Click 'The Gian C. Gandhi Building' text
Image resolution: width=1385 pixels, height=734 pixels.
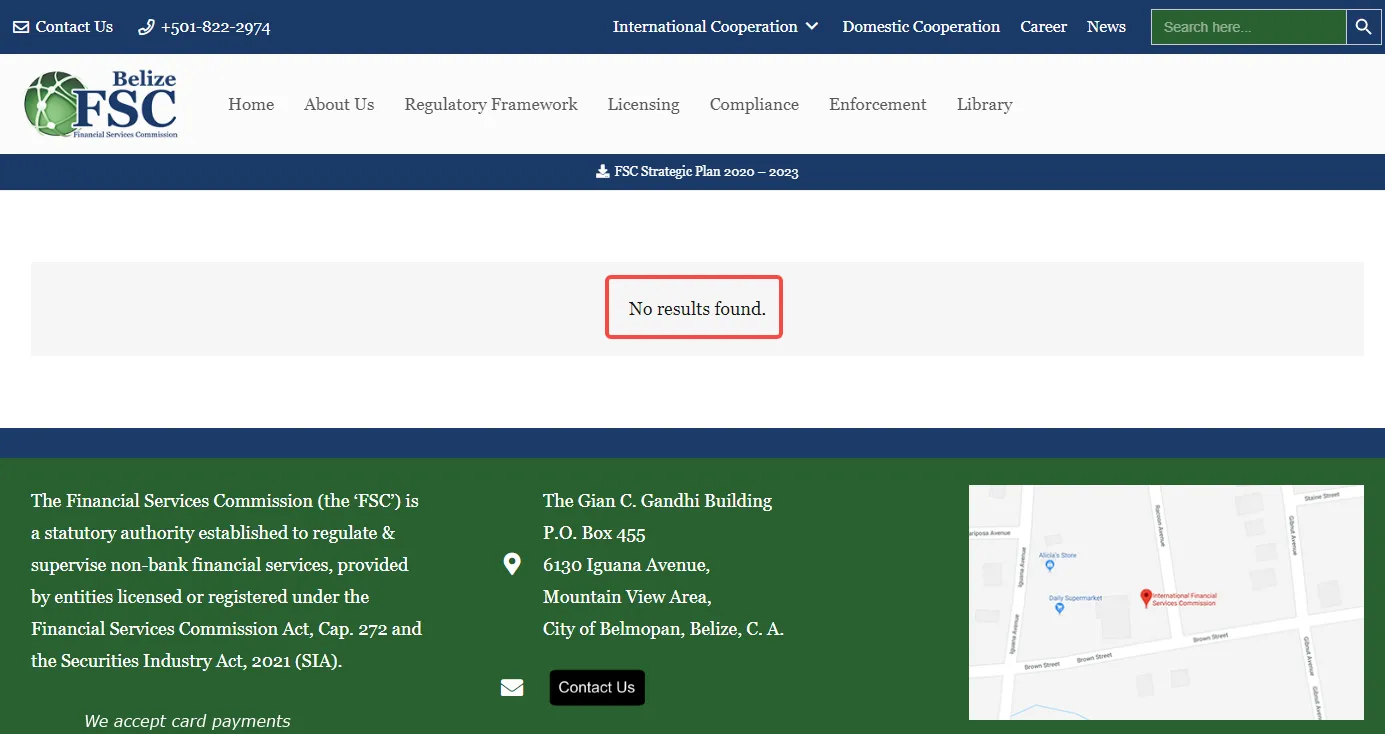click(657, 501)
